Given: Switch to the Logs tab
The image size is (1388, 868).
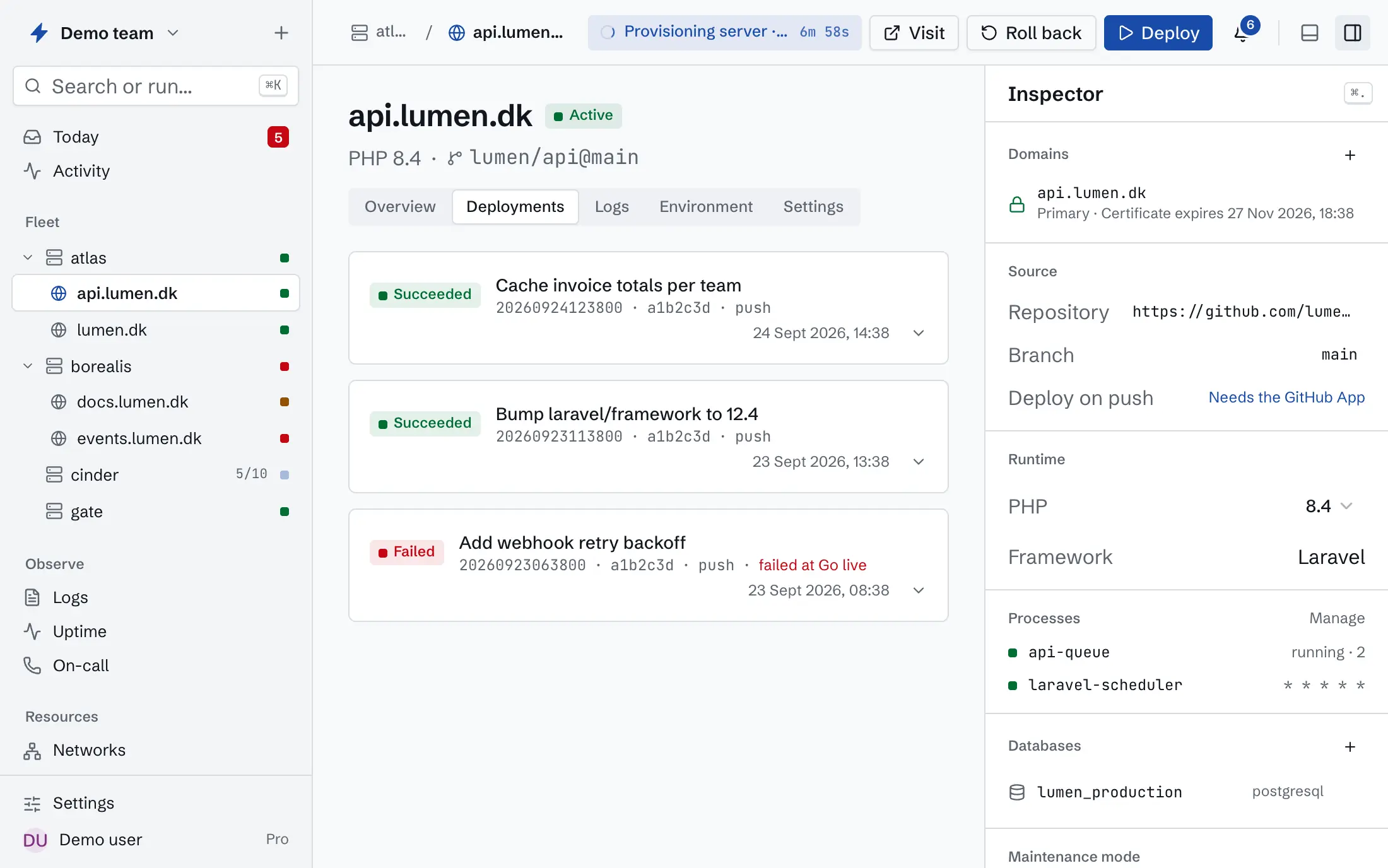Looking at the screenshot, I should pos(612,206).
